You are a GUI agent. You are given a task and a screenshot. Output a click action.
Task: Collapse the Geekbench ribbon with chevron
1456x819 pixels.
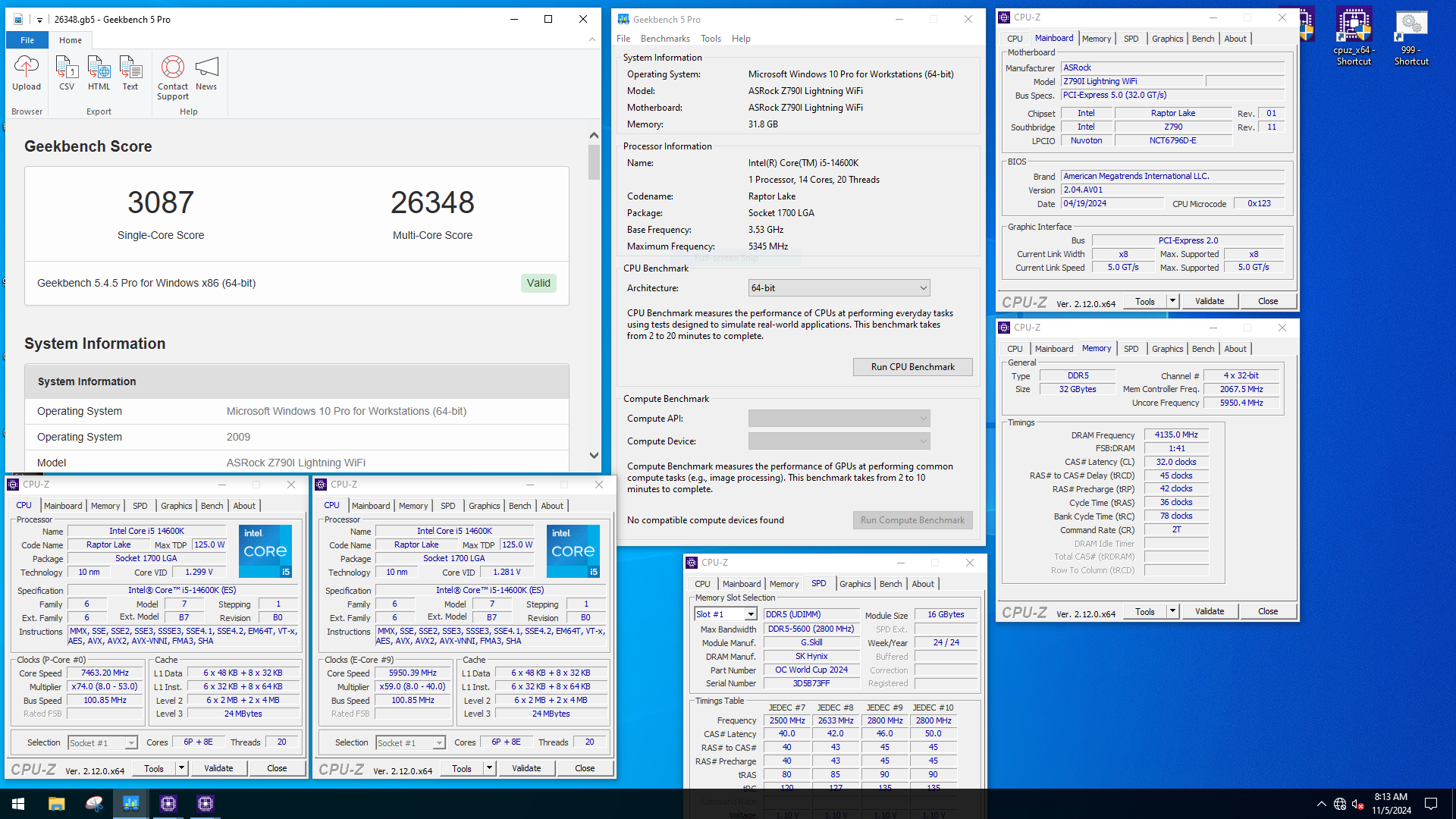point(592,39)
